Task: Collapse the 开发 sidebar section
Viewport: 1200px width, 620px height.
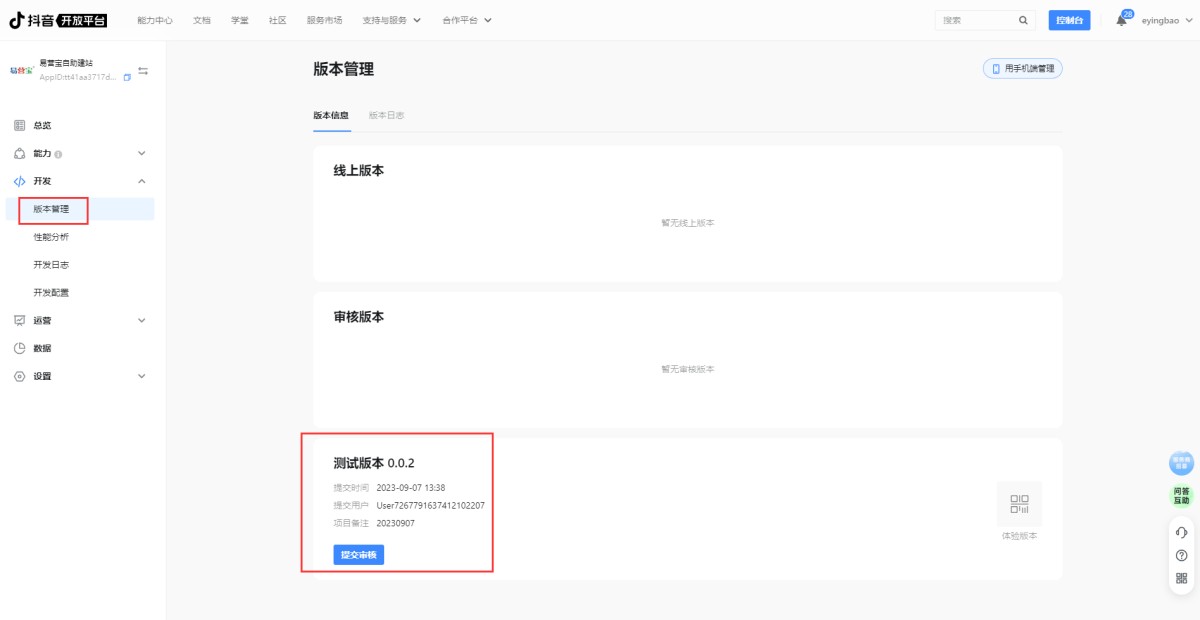Action: coord(141,181)
